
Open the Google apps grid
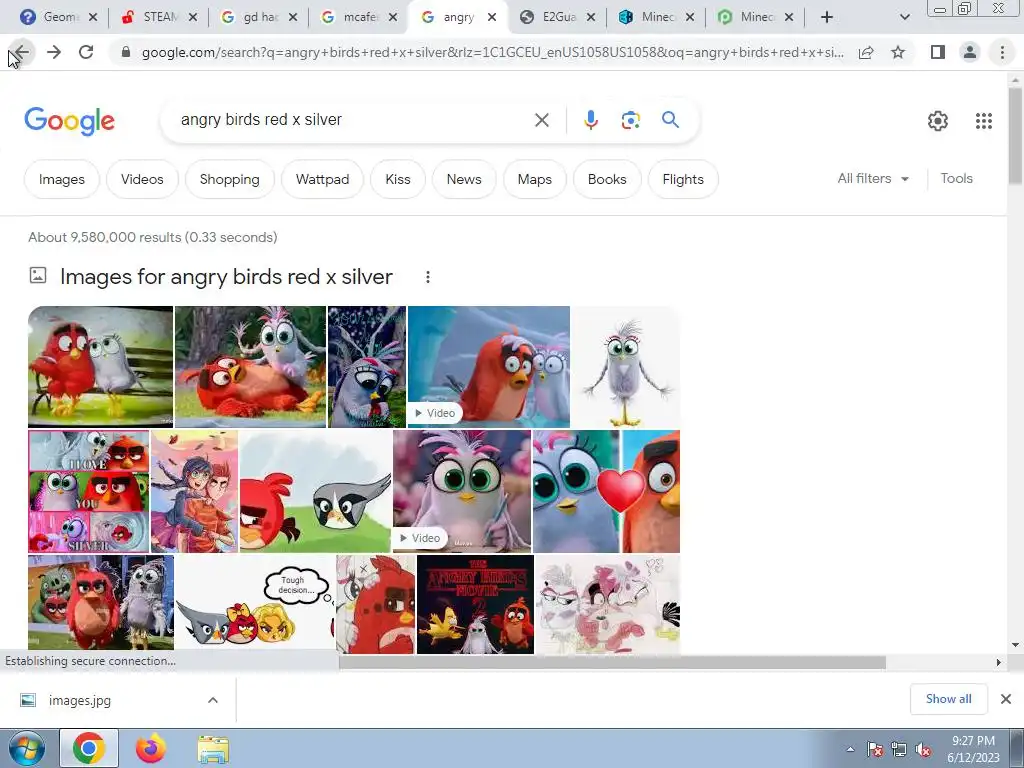pyautogui.click(x=984, y=121)
